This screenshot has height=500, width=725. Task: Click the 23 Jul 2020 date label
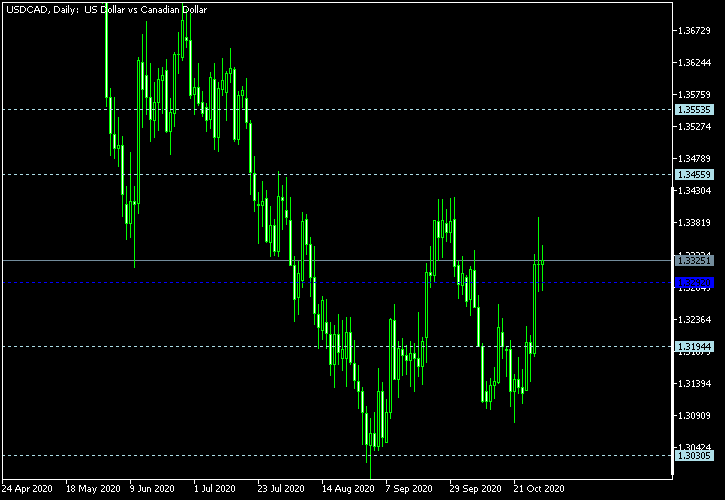coord(281,488)
